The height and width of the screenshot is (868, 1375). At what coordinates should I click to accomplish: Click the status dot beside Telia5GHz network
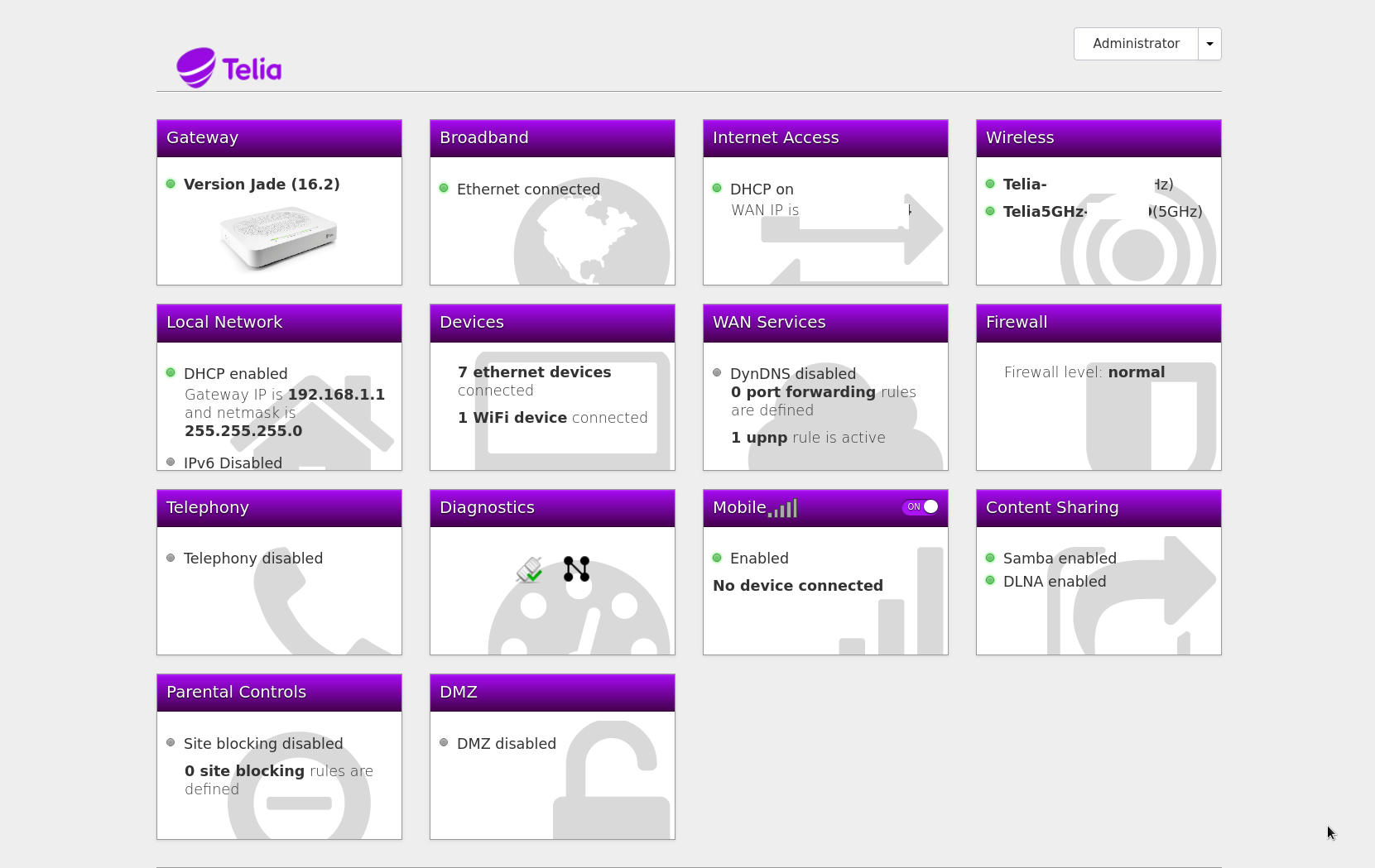tap(990, 211)
